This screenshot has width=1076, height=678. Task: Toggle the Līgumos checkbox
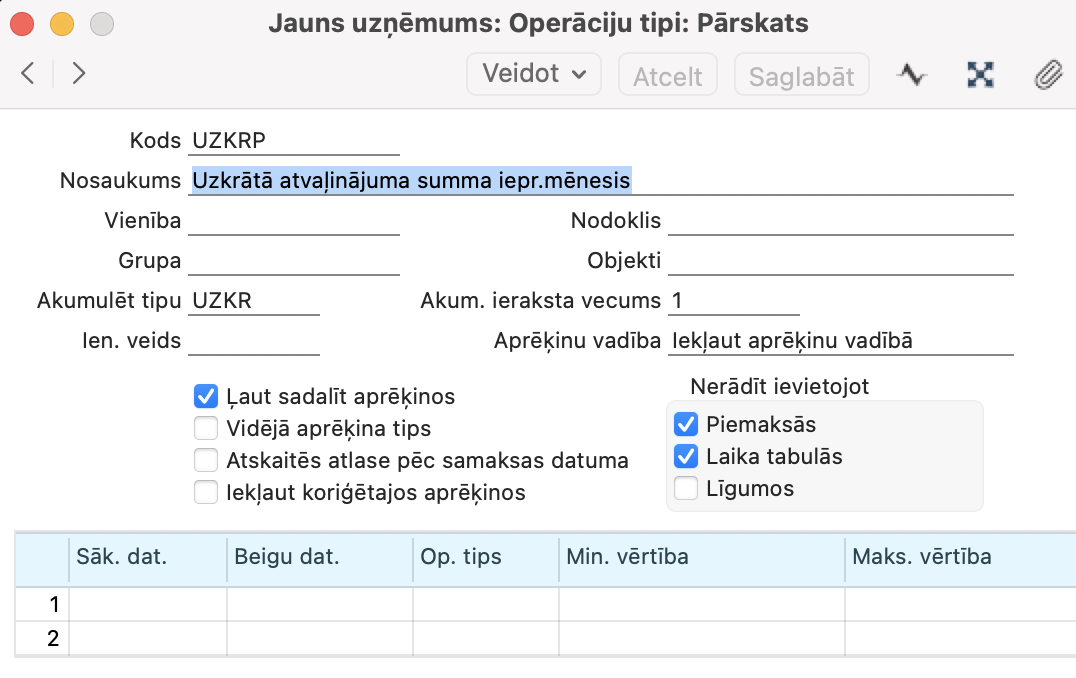(x=686, y=489)
